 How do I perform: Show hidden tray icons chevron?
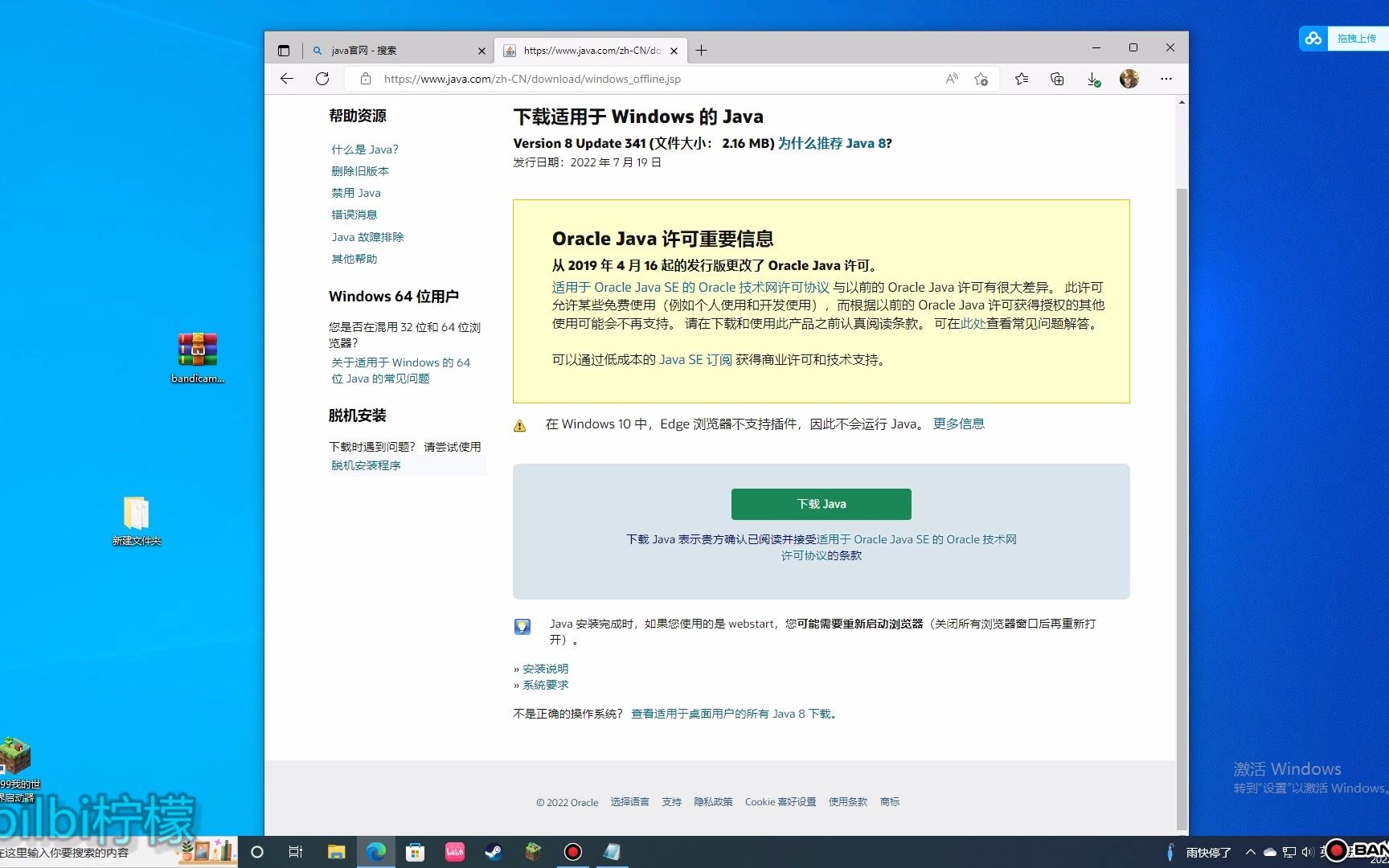pos(1251,852)
